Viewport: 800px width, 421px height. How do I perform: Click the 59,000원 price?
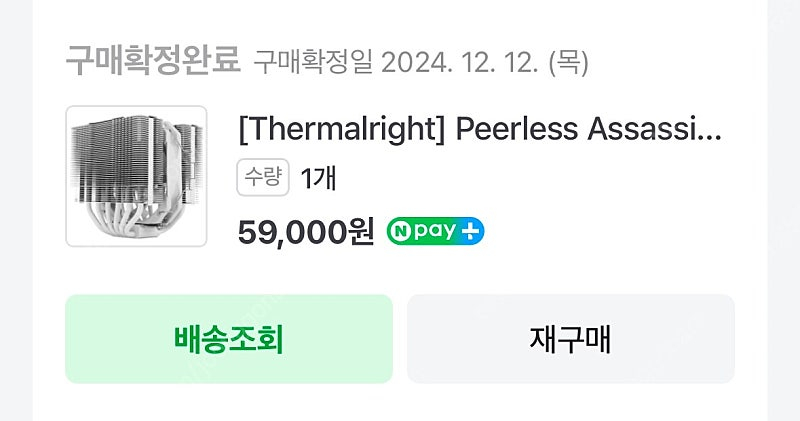point(305,232)
